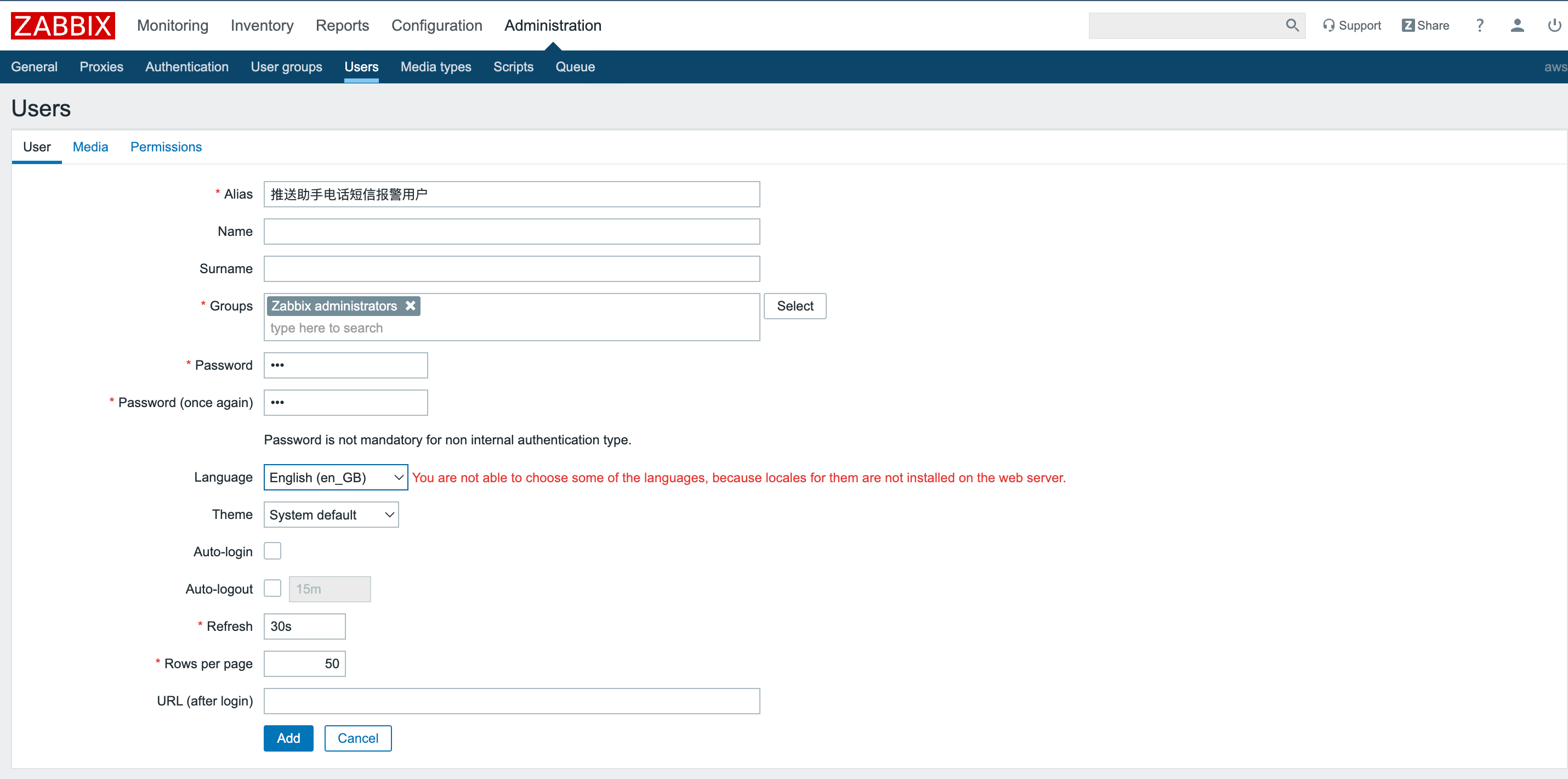Open the Language dropdown
Image resolution: width=1568 pixels, height=779 pixels.
336,477
